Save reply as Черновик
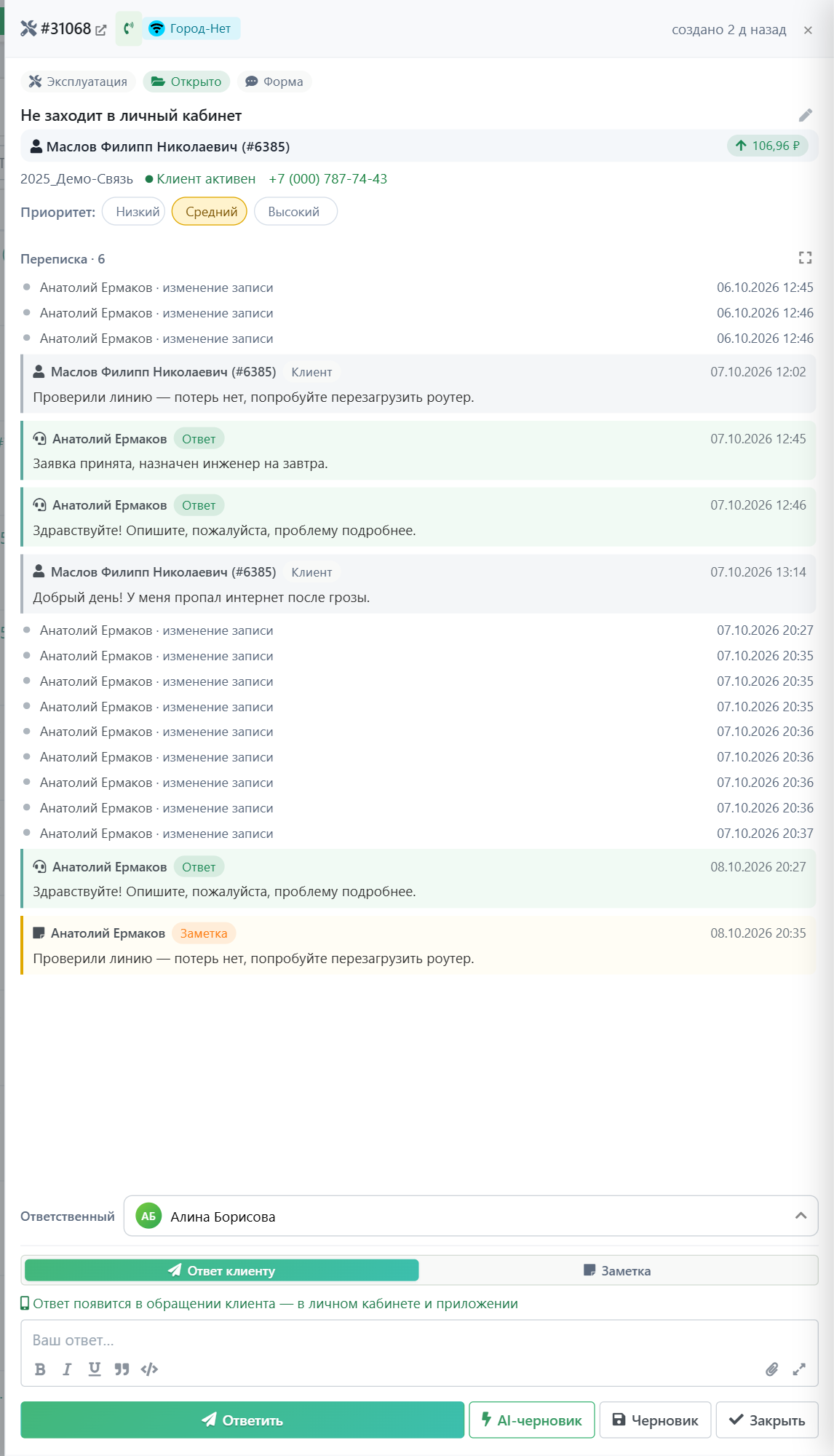Screen dimensions: 834x1456 click(x=656, y=1420)
